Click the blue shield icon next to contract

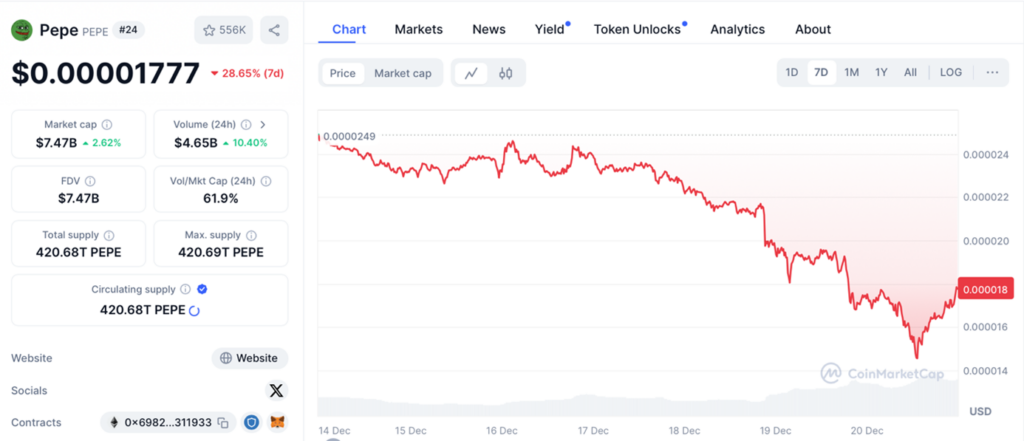(252, 423)
